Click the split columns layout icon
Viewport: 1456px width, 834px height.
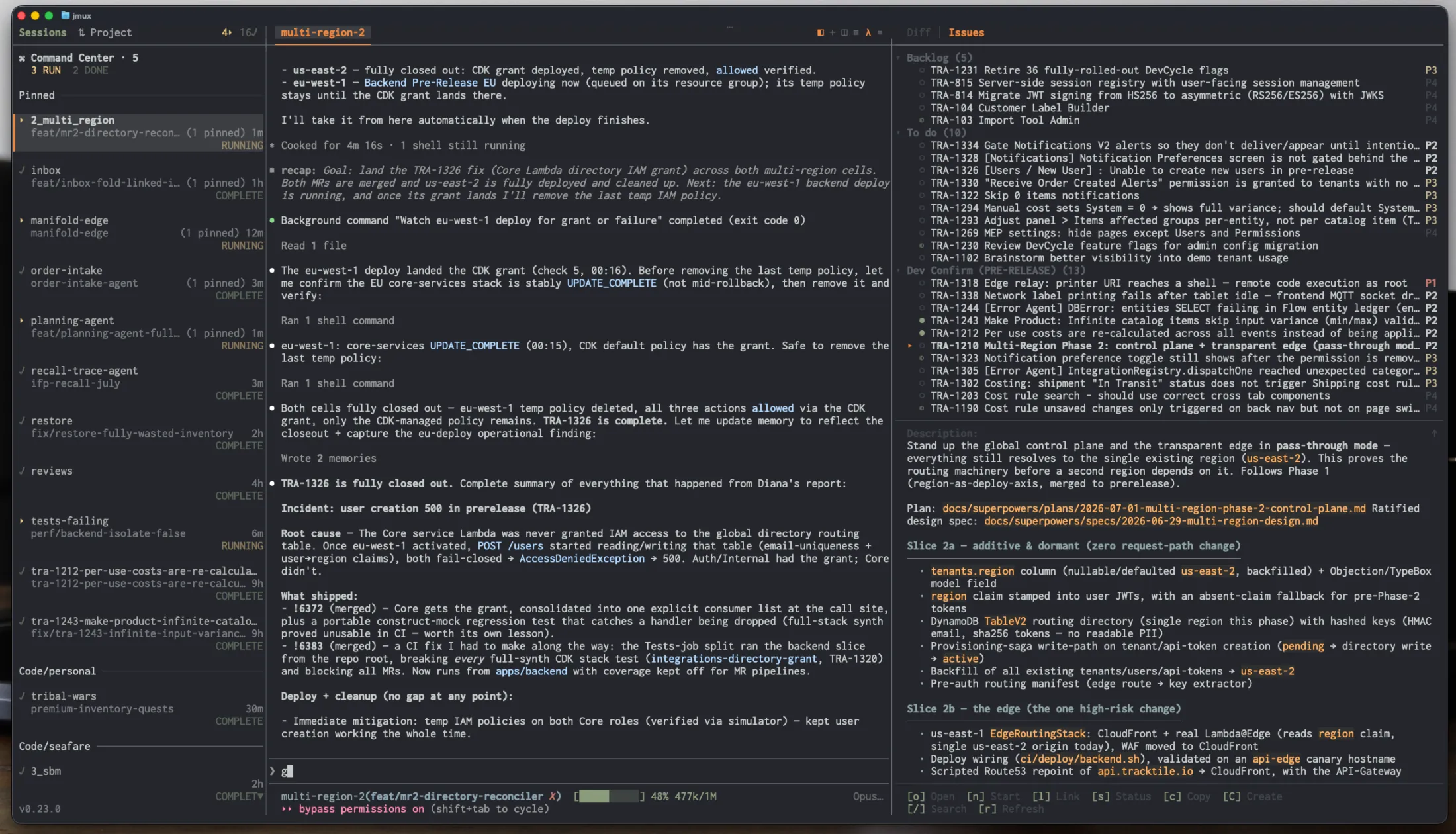coord(844,32)
